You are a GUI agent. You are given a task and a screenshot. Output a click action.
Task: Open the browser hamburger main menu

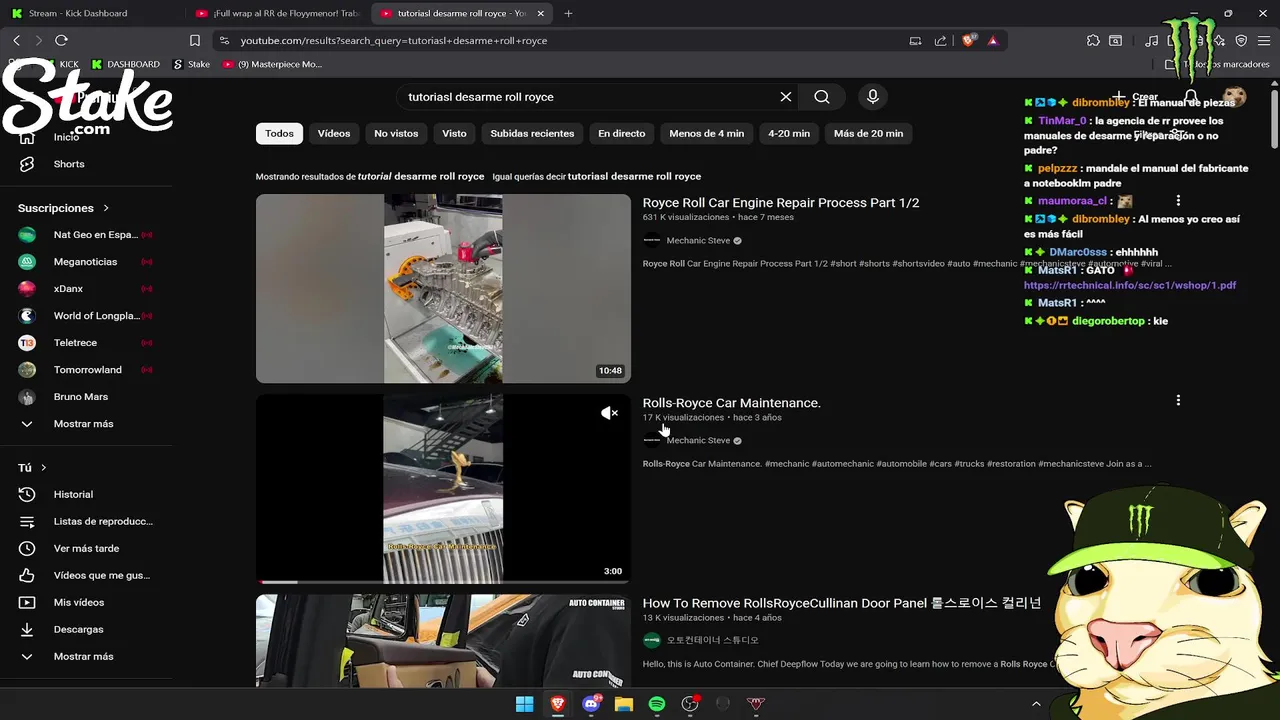(x=1264, y=41)
